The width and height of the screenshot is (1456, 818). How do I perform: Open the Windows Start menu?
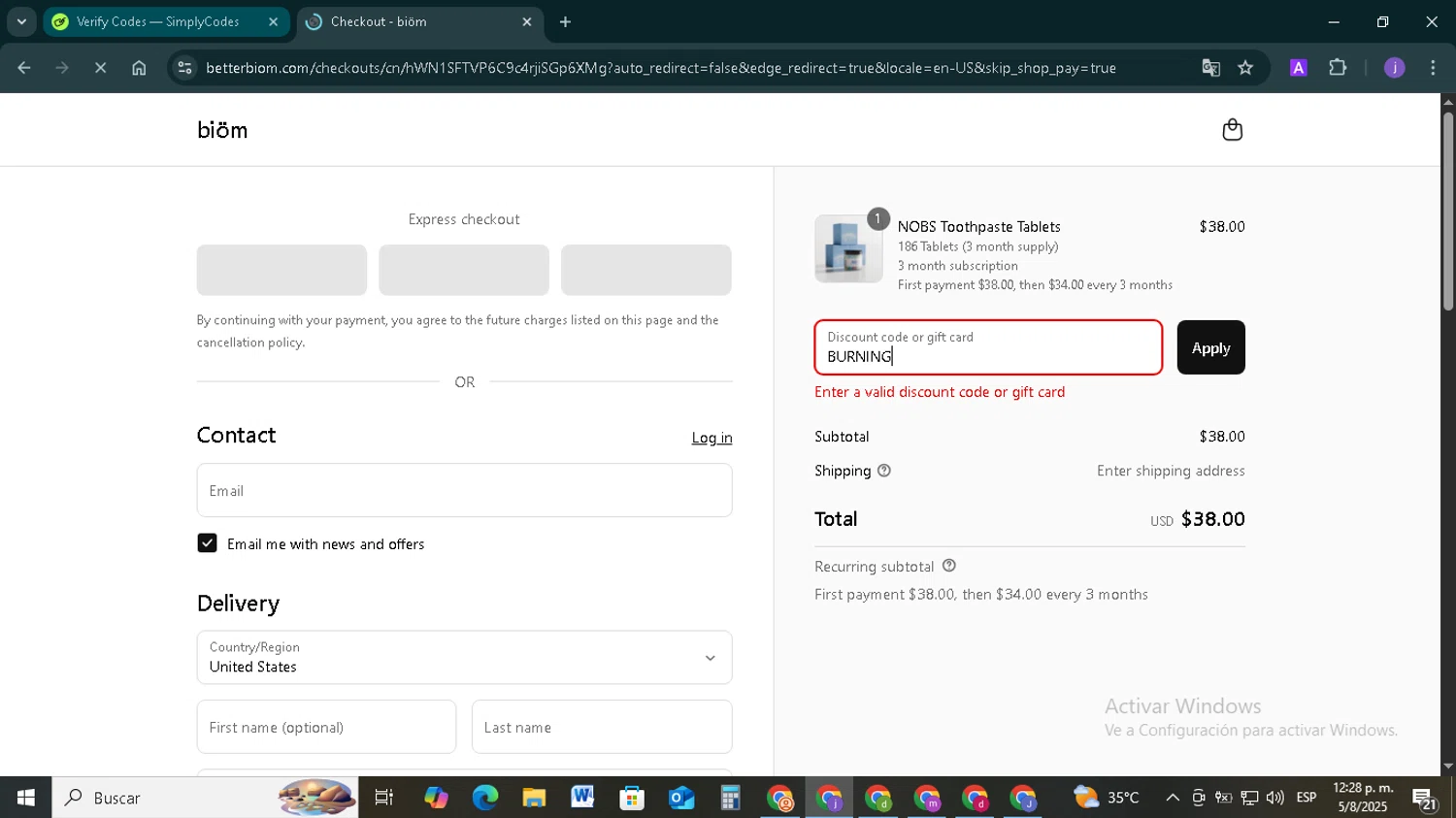[x=25, y=798]
